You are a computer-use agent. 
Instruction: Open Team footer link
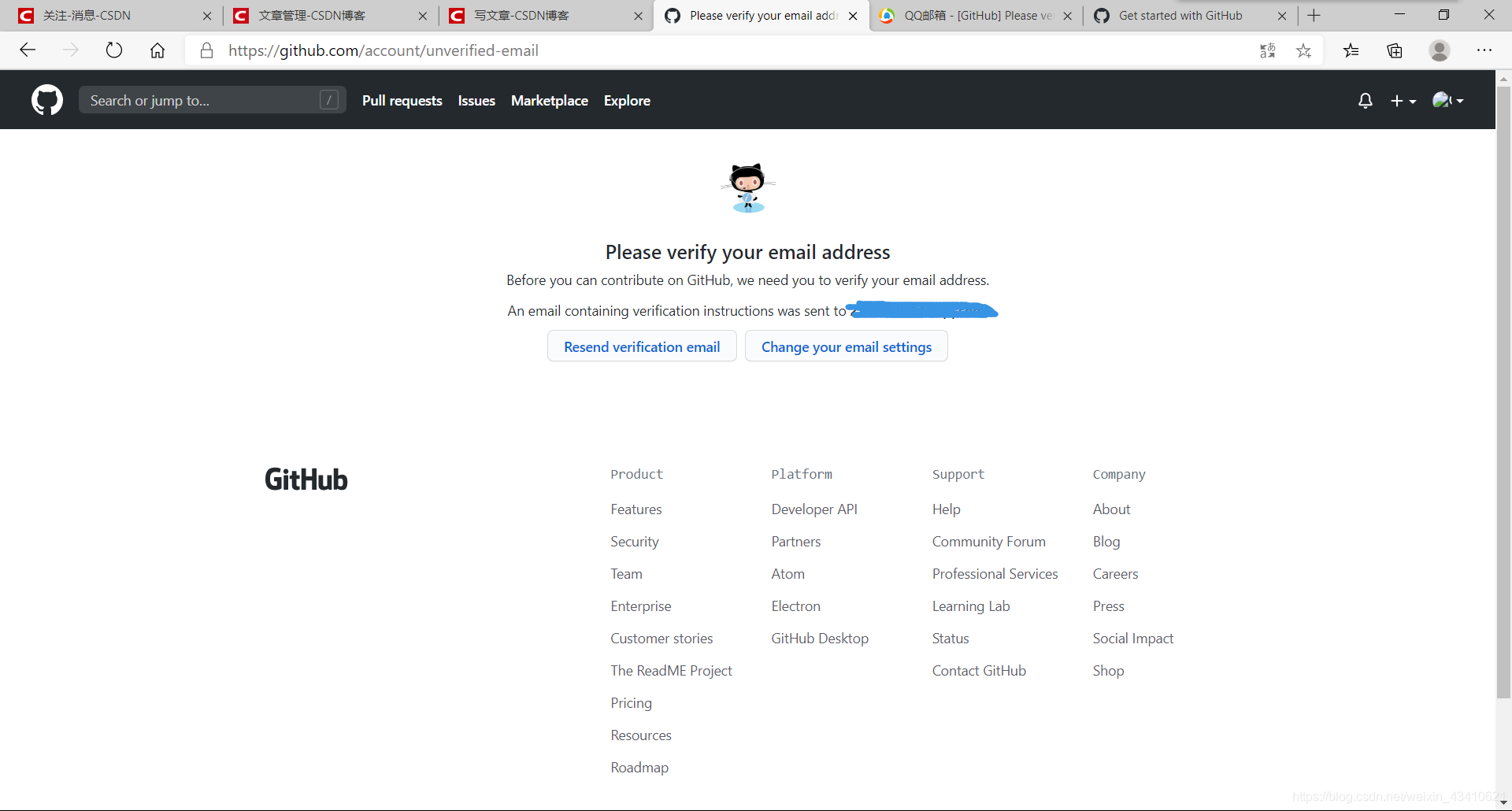pos(627,574)
